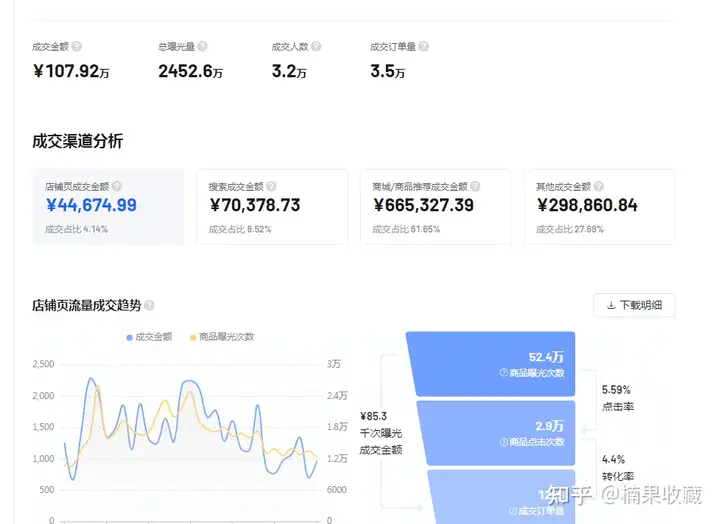Click the 52.4万 商品曝光次数 funnel stage
This screenshot has width=720, height=524.
(x=491, y=364)
